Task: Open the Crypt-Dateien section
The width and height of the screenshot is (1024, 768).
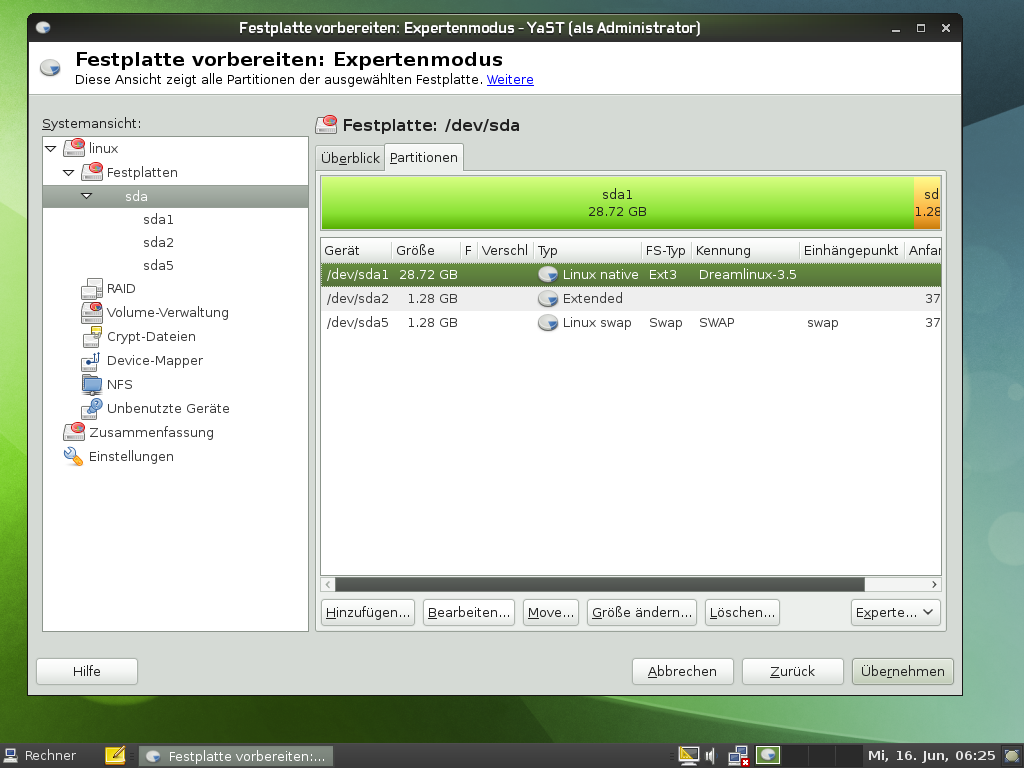Action: pyautogui.click(x=150, y=336)
